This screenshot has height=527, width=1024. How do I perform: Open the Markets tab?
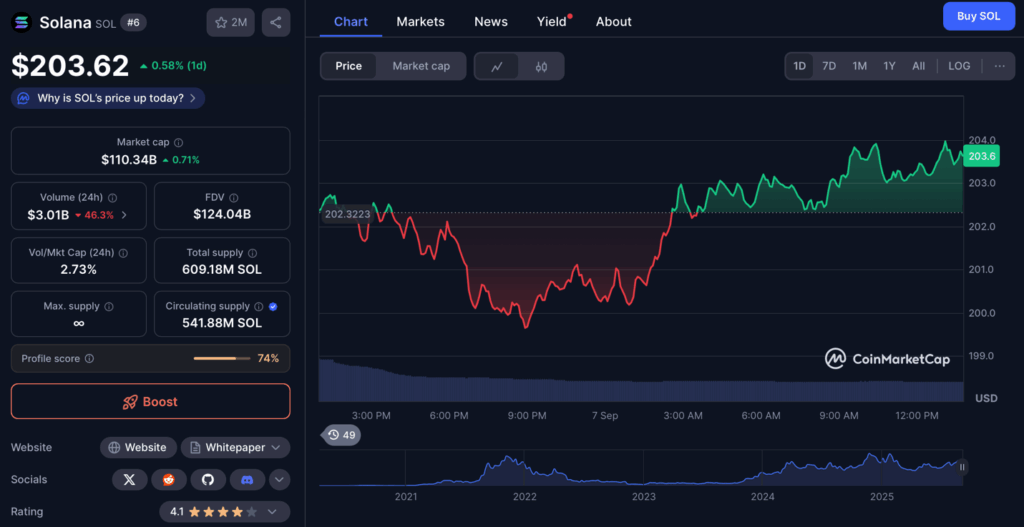(421, 22)
